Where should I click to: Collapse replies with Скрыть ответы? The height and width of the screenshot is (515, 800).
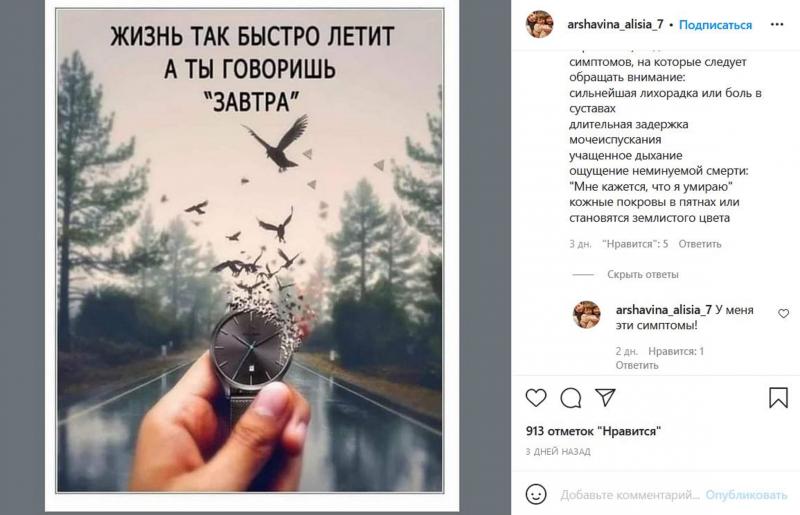[x=642, y=274]
